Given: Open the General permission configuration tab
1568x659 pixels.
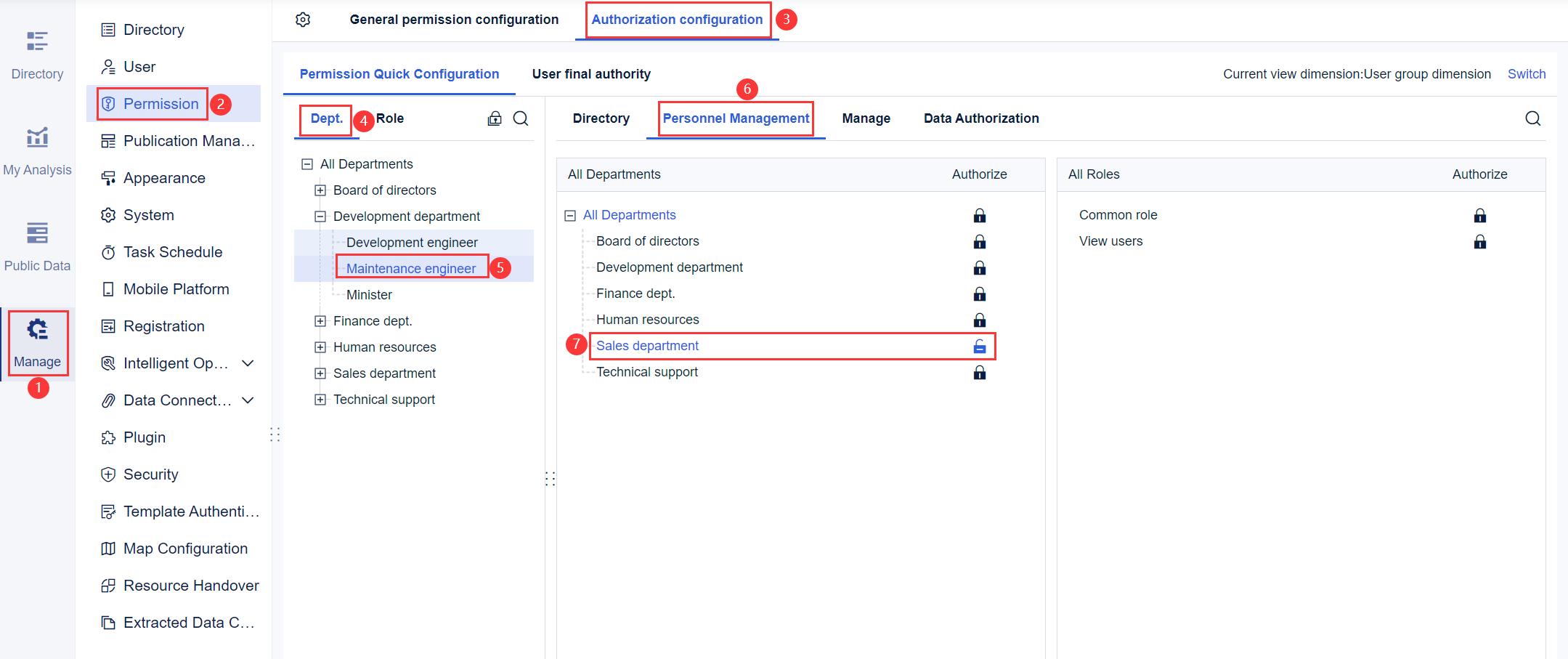Looking at the screenshot, I should point(453,19).
